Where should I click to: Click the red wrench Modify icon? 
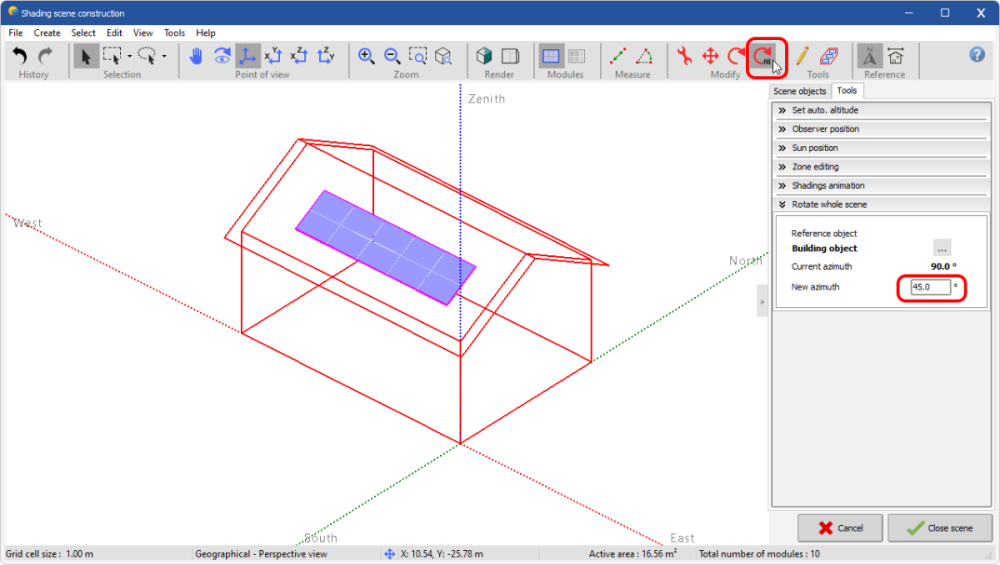tap(685, 56)
